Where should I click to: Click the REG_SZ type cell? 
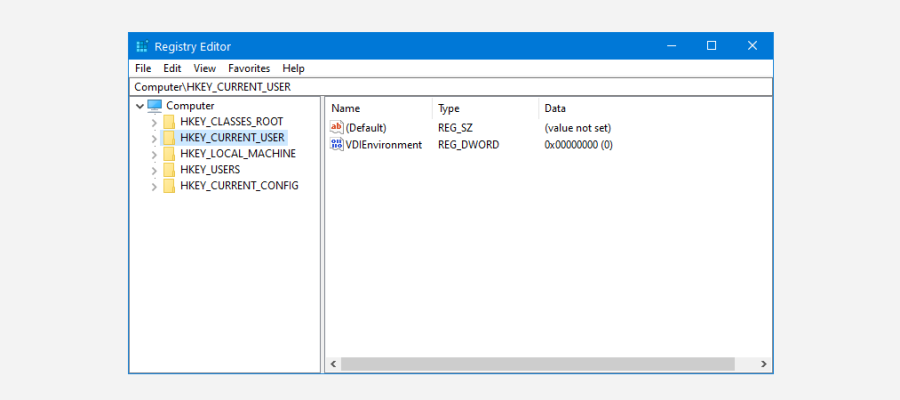pyautogui.click(x=455, y=128)
